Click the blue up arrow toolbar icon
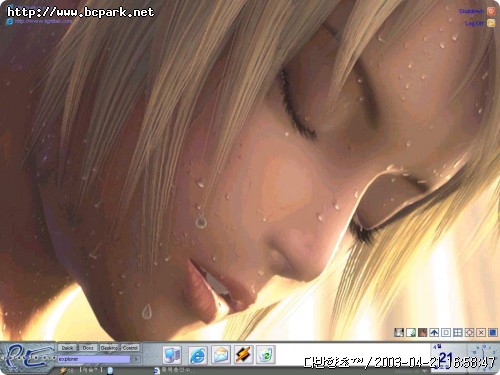Viewport: 500px width, 375px height. coord(434,332)
